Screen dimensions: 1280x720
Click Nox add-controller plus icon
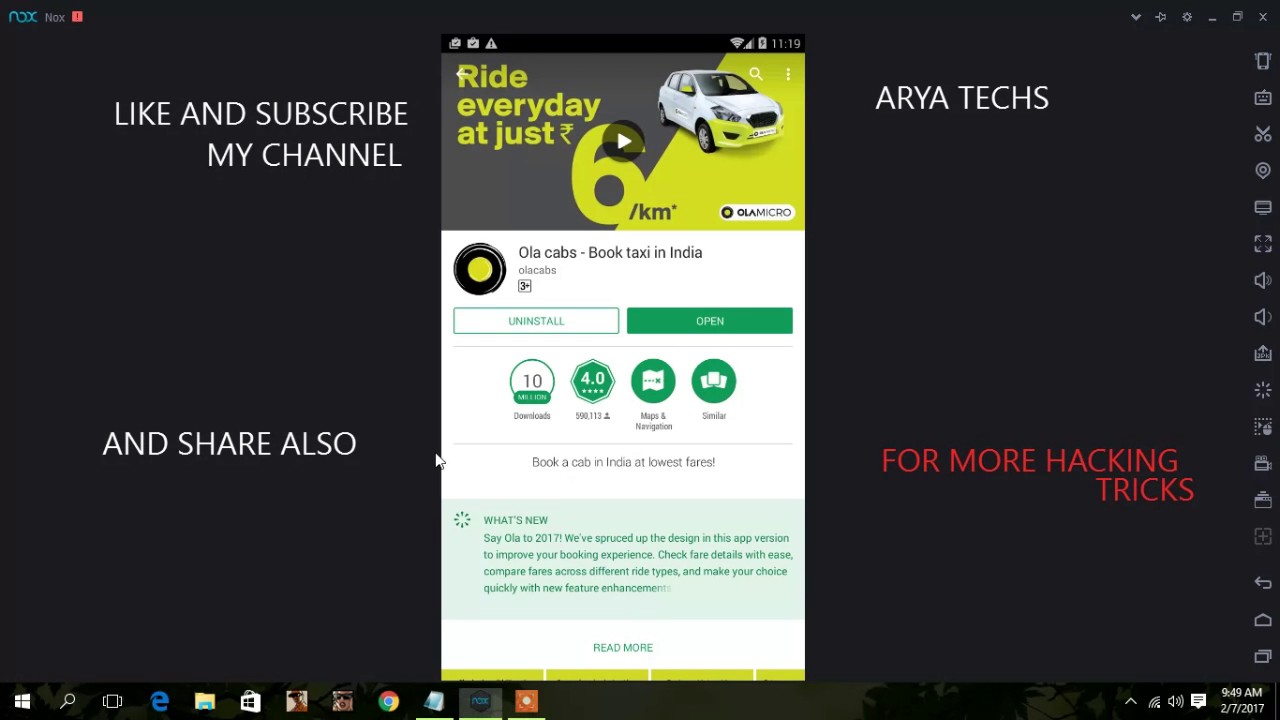click(x=1263, y=536)
